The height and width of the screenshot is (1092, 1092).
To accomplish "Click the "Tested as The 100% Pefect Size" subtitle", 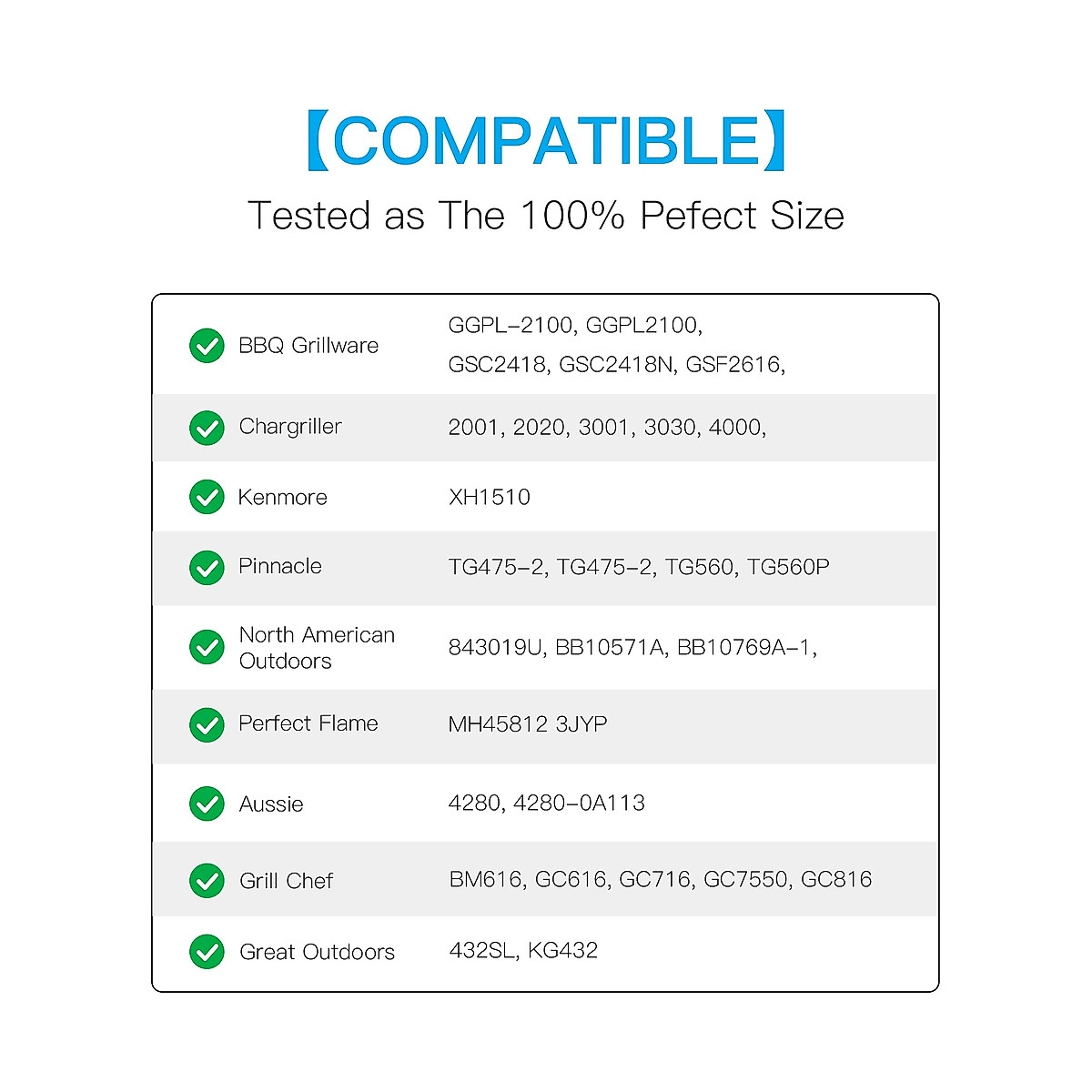I will [546, 216].
